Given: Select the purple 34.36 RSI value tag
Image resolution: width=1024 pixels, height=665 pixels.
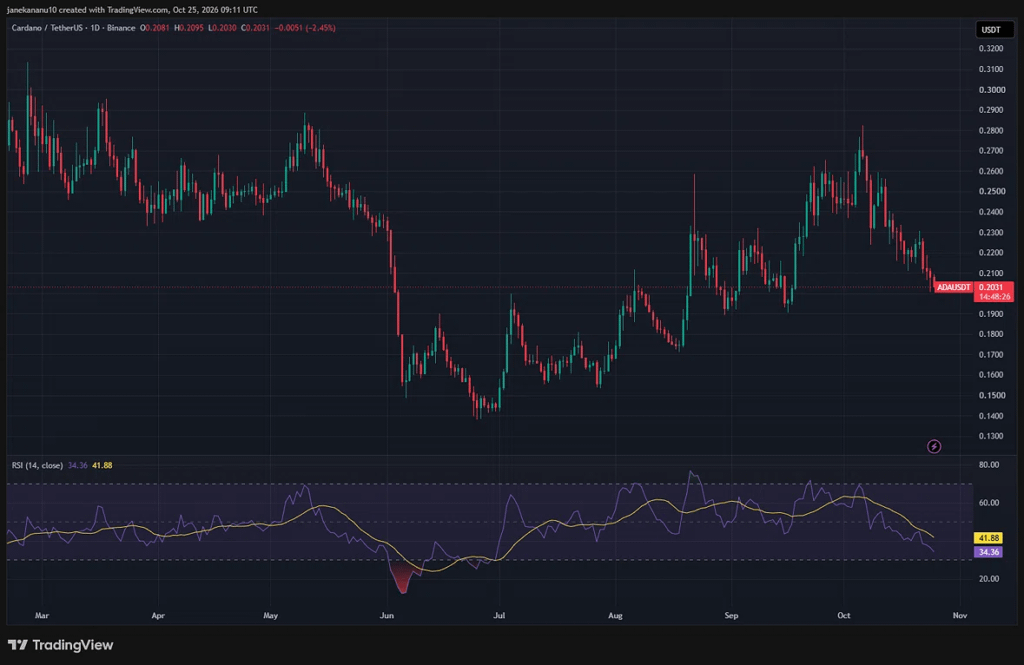Looking at the screenshot, I should point(988,552).
